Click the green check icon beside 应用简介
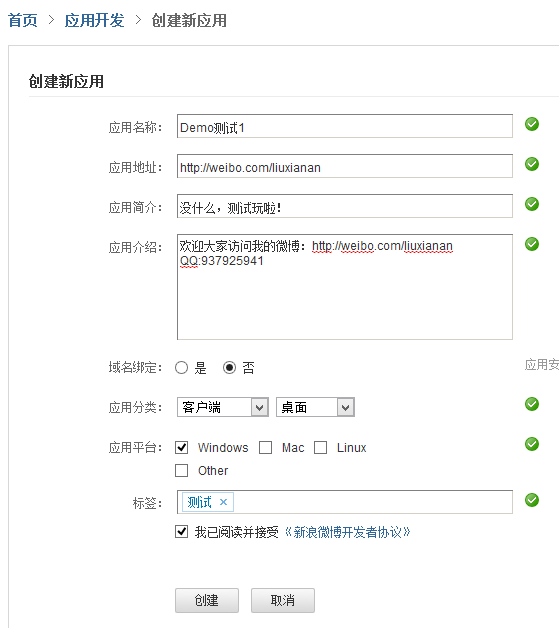Image resolution: width=559 pixels, height=628 pixels. pos(532,204)
